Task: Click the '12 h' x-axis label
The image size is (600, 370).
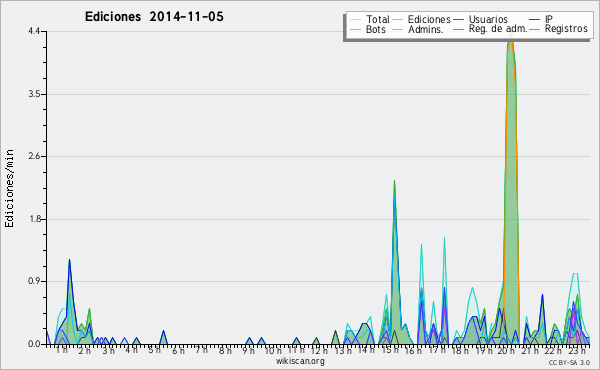Action: [318, 350]
